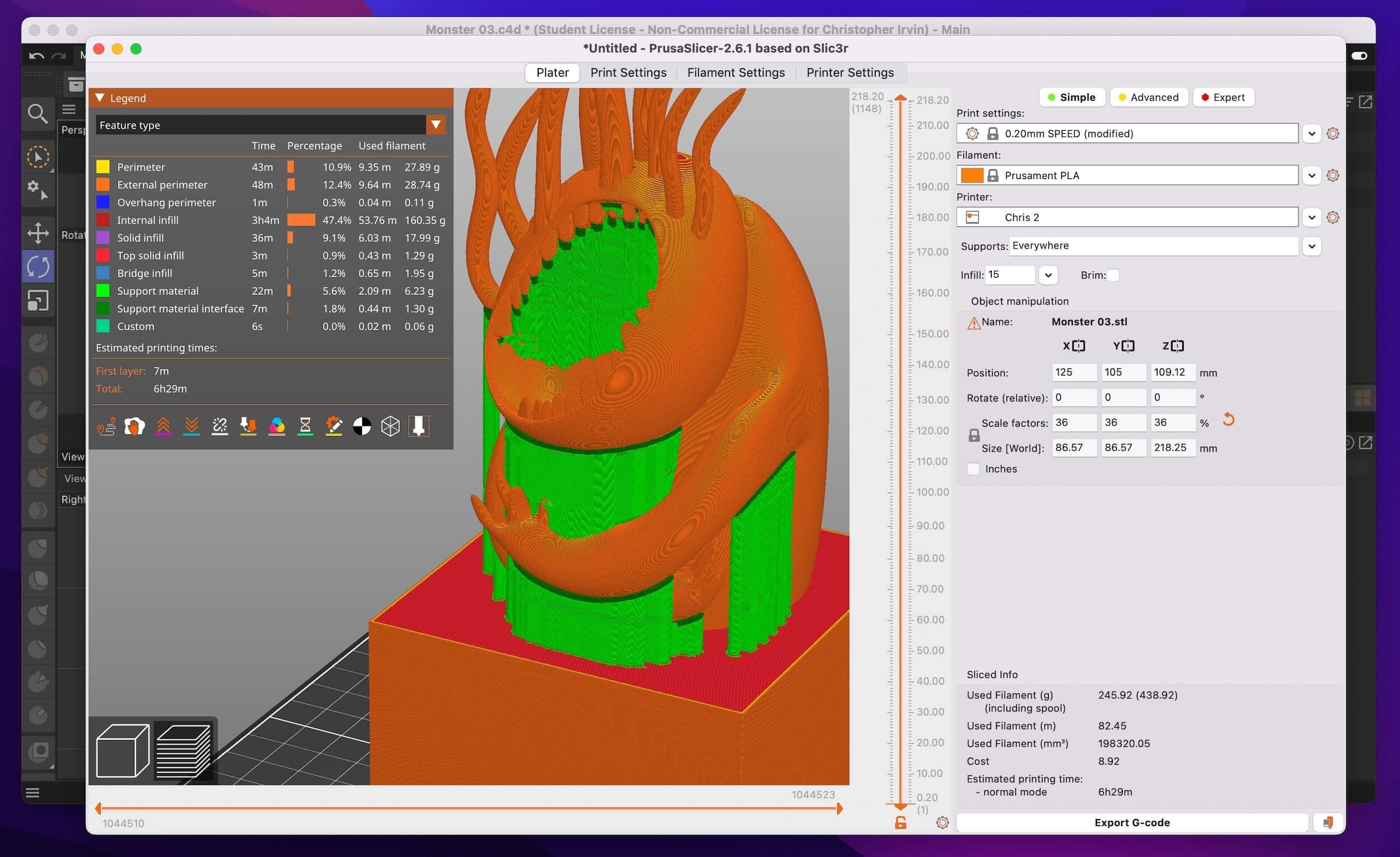Image resolution: width=1400 pixels, height=857 pixels.
Task: Open Print settings preset dropdown
Action: [1312, 133]
